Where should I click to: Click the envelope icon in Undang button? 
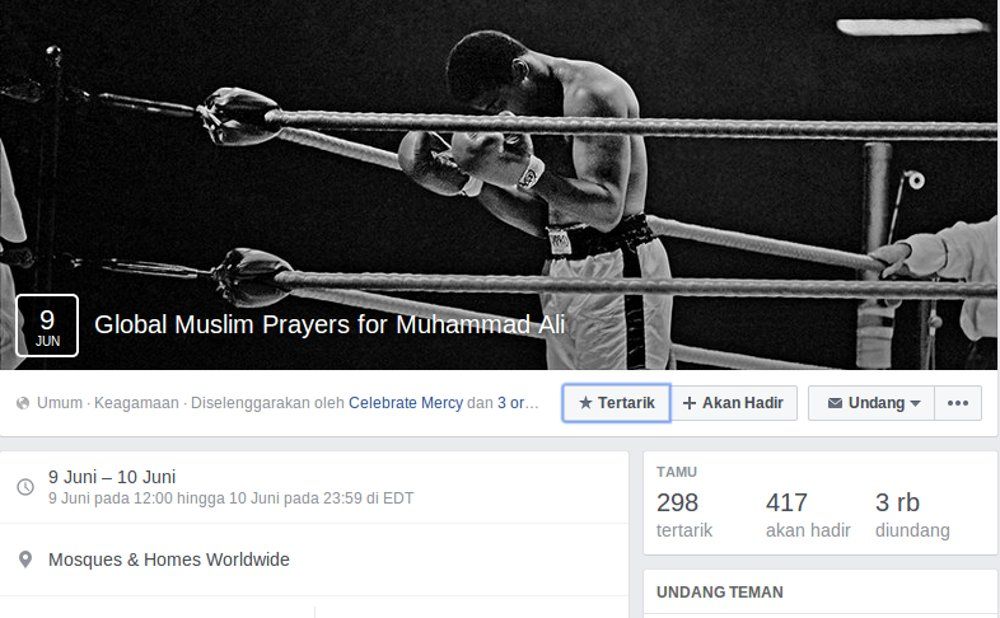pyautogui.click(x=835, y=403)
